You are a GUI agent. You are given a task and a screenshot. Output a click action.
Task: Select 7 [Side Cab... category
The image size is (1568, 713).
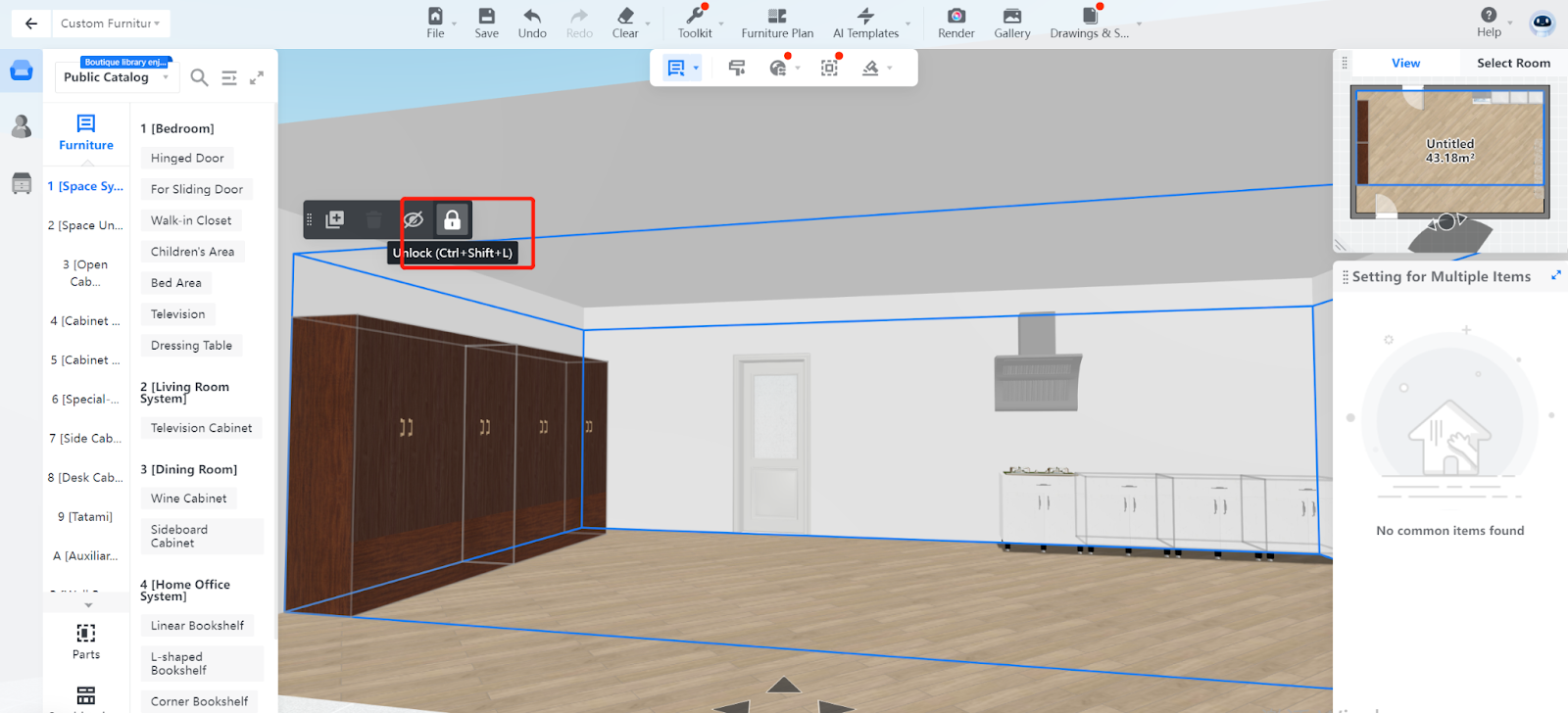(x=85, y=439)
